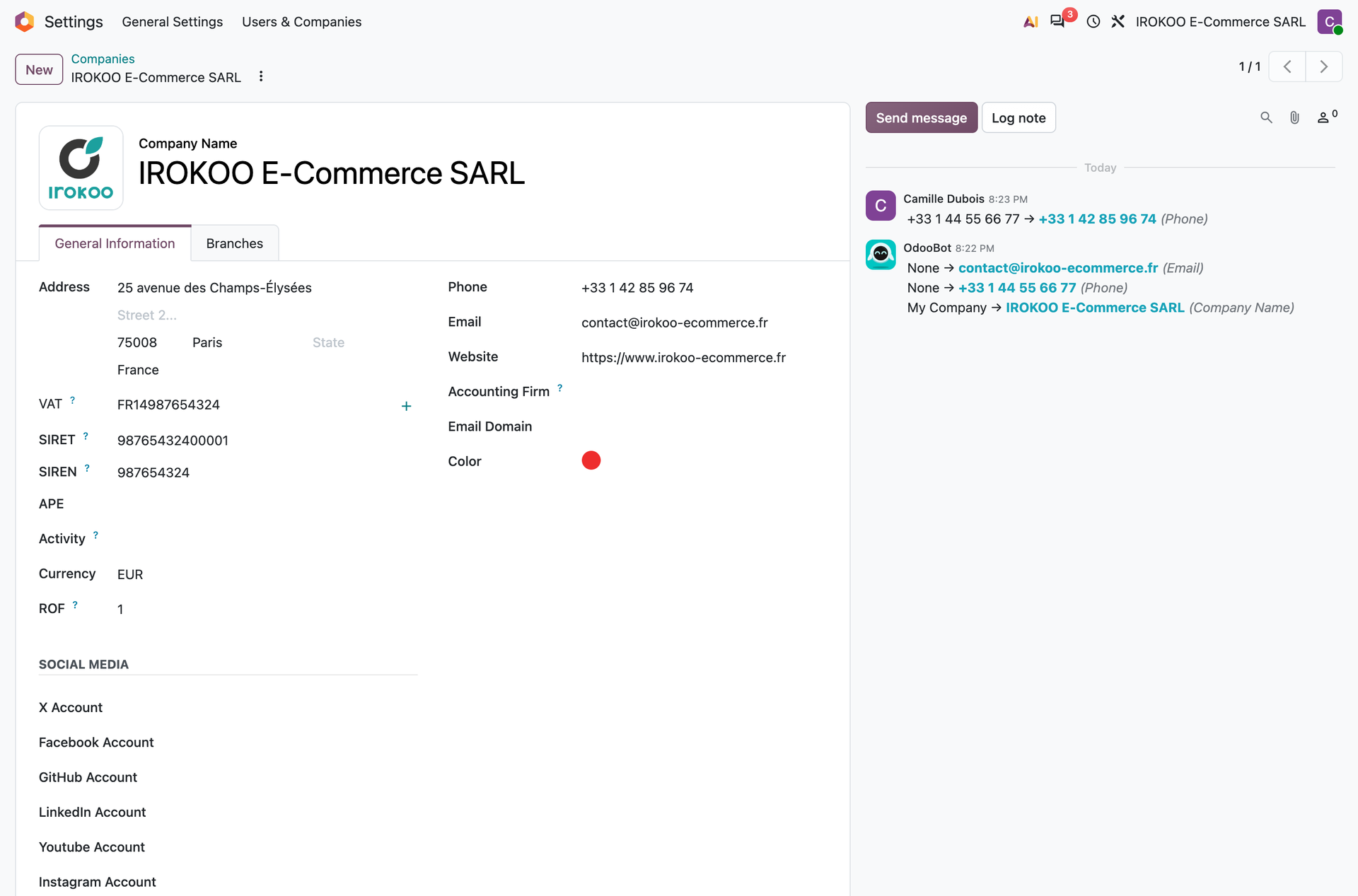1358x896 pixels.
Task: Edit the company name field
Action: [x=482, y=173]
